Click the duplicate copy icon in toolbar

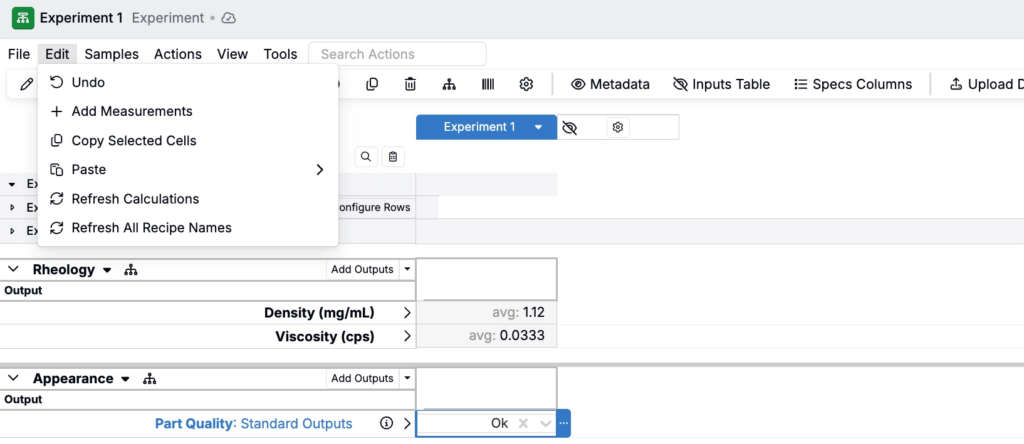[372, 85]
